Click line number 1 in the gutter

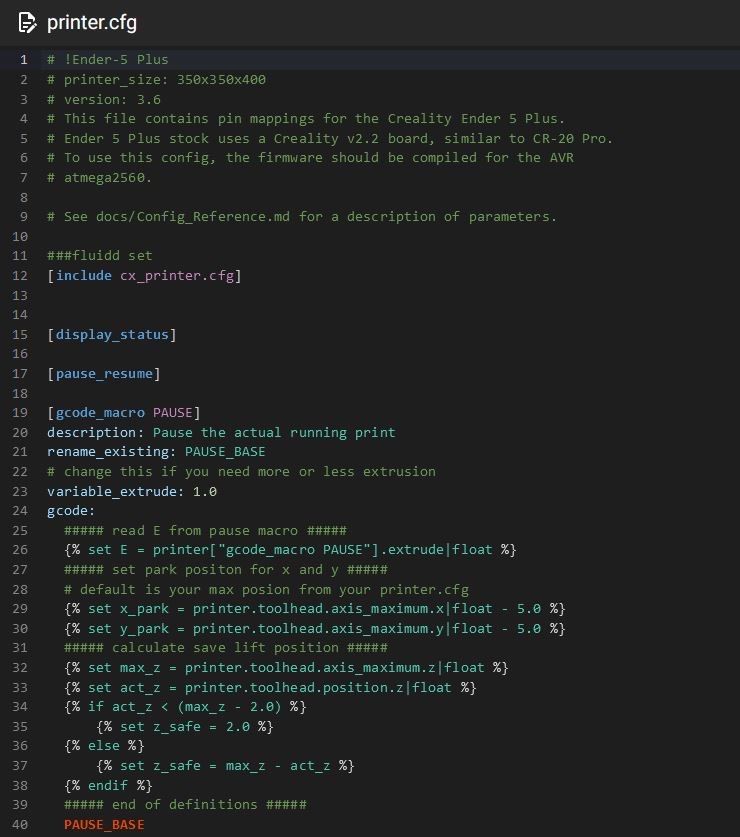coord(23,60)
